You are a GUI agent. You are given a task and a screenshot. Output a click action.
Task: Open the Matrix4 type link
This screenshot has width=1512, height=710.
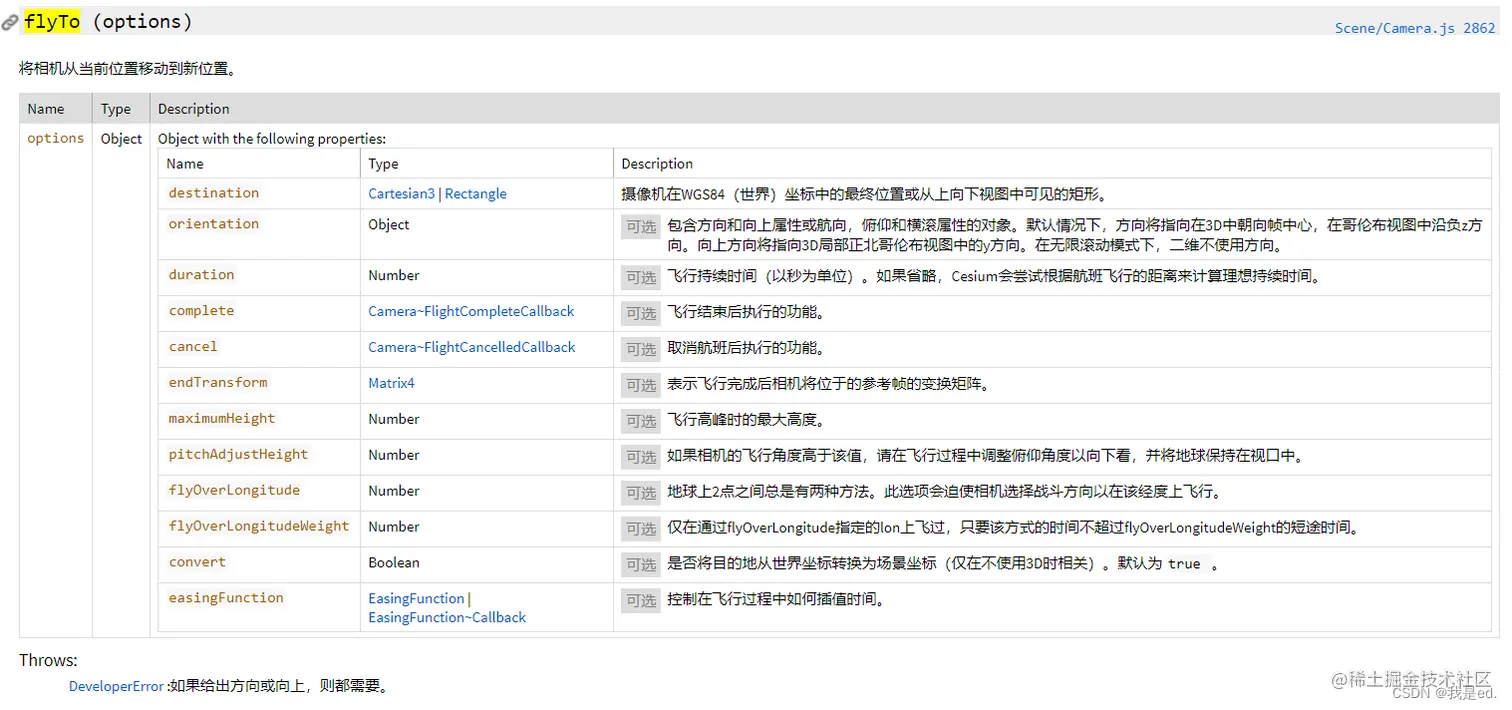[391, 383]
